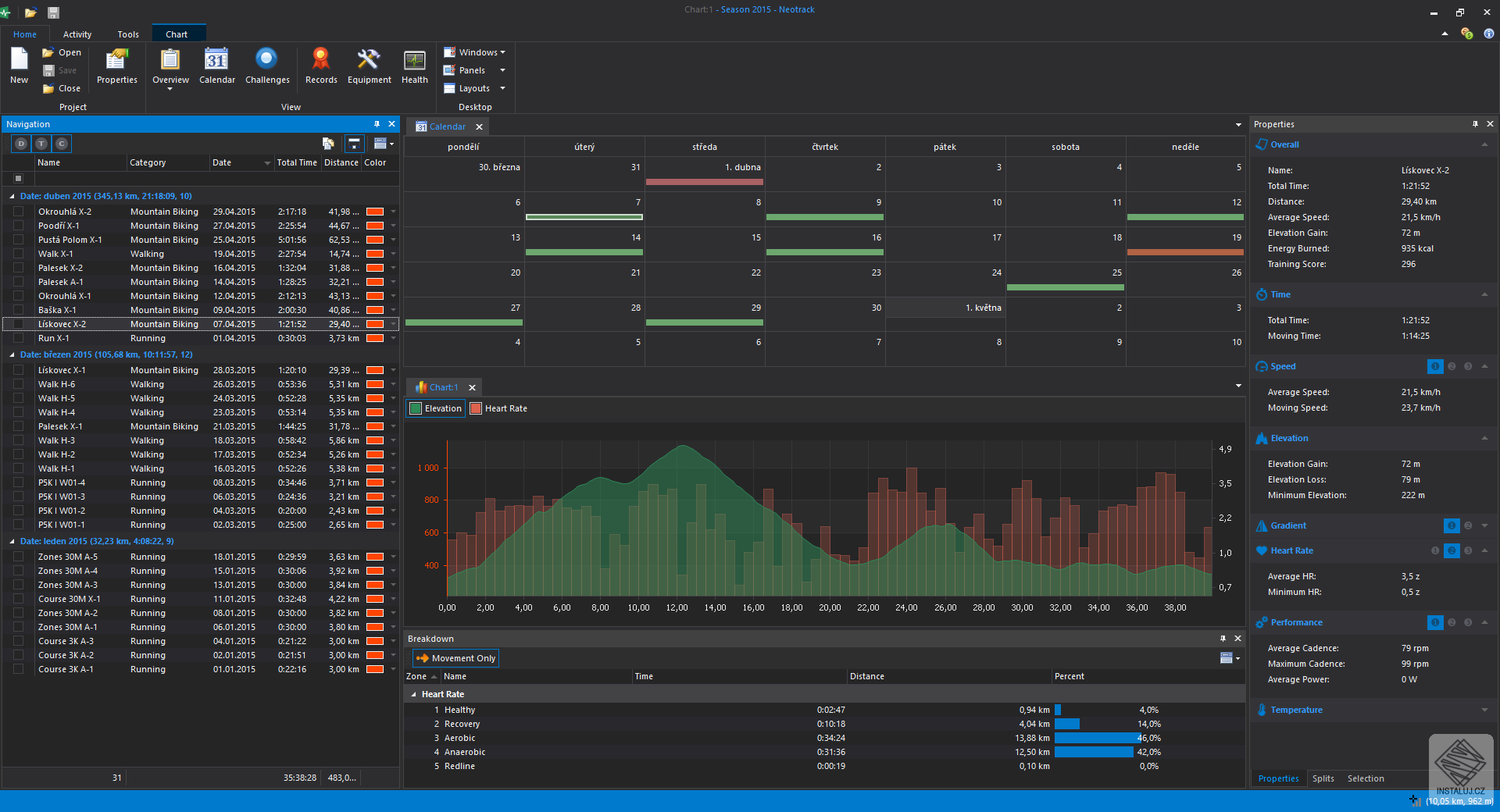Check the box for Zones 30M A-5
1500x812 pixels.
pos(18,557)
